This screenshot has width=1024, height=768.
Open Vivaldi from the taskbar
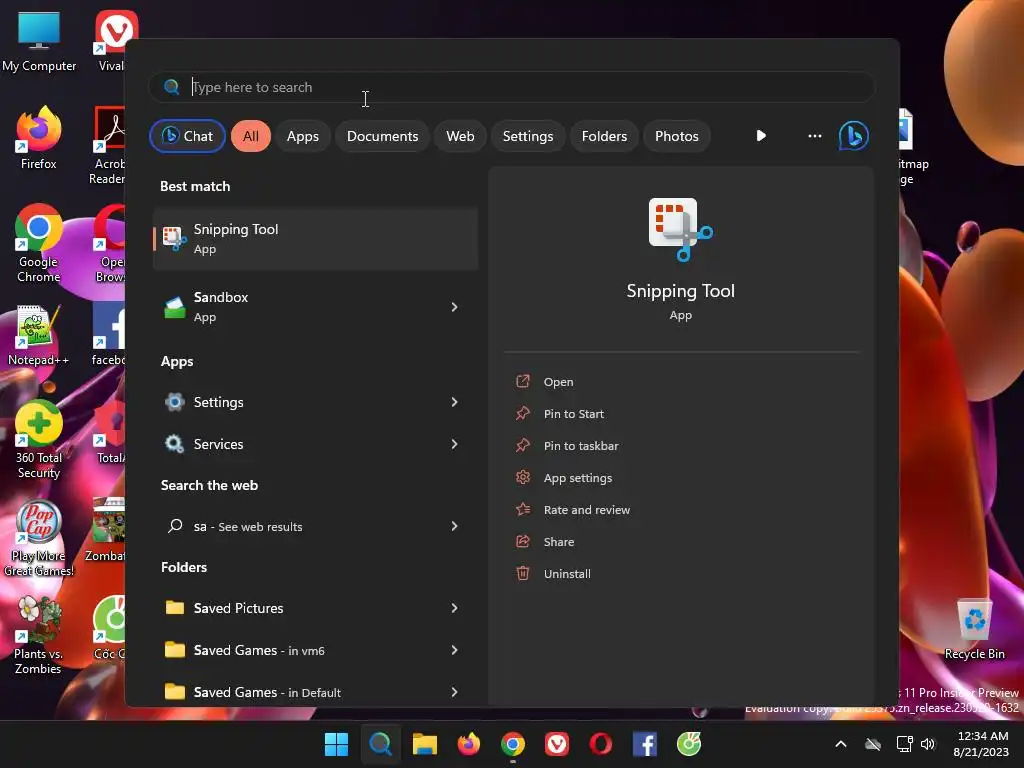556,744
